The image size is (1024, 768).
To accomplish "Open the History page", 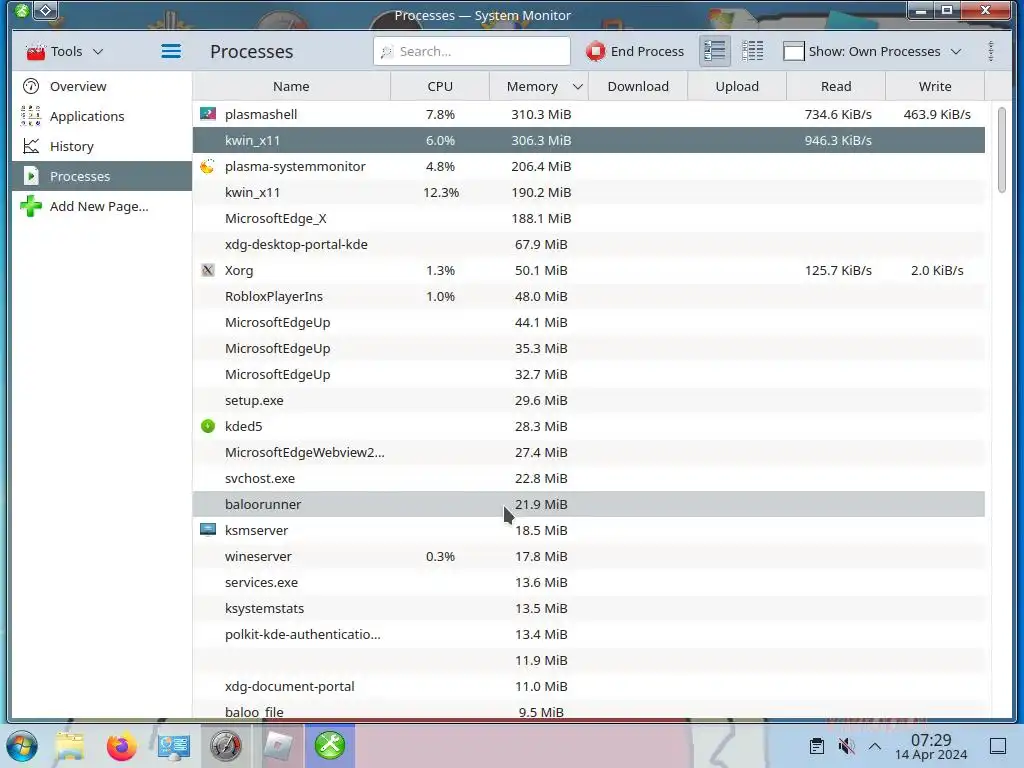I will click(x=102, y=146).
